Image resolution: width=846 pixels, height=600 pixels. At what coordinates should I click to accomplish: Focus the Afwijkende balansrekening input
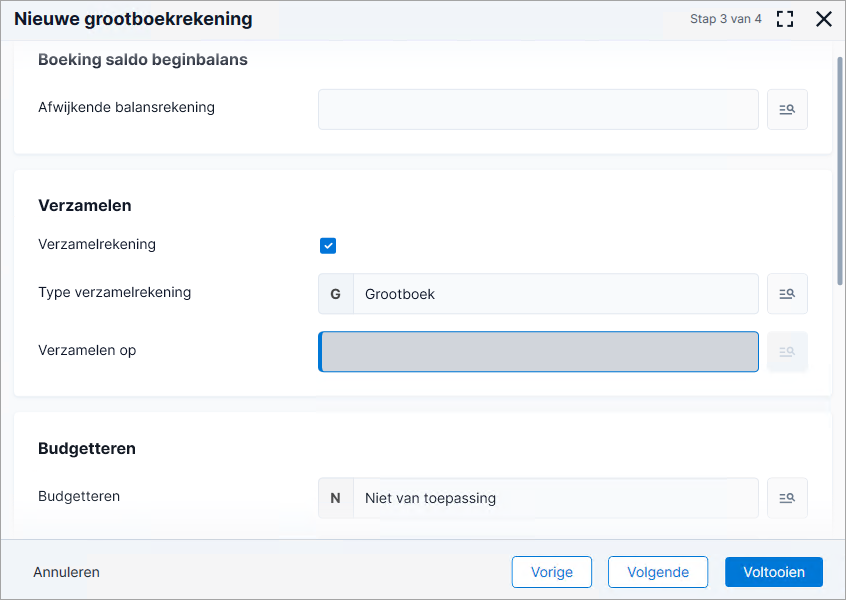click(538, 110)
